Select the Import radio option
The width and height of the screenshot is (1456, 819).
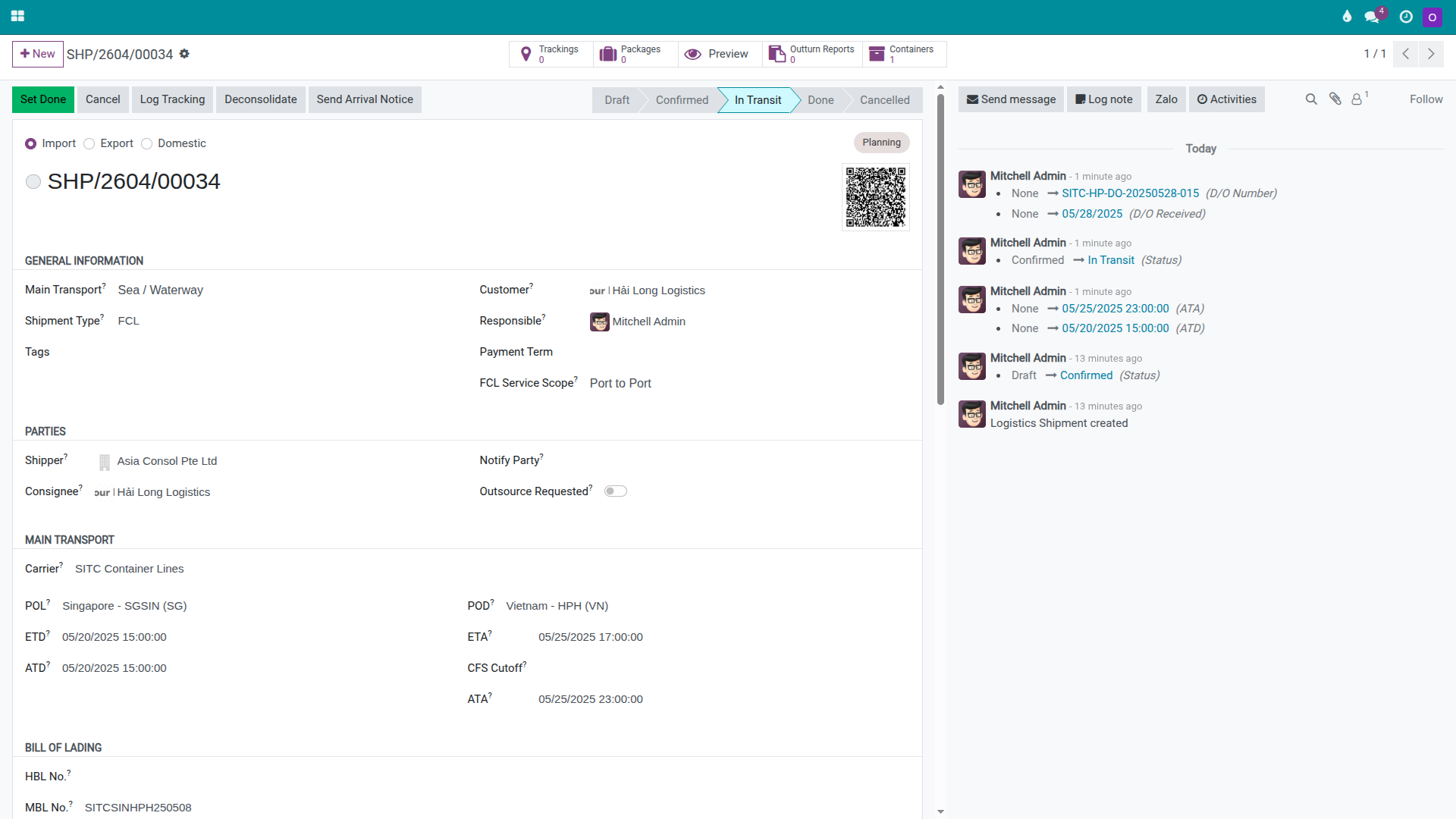point(31,143)
